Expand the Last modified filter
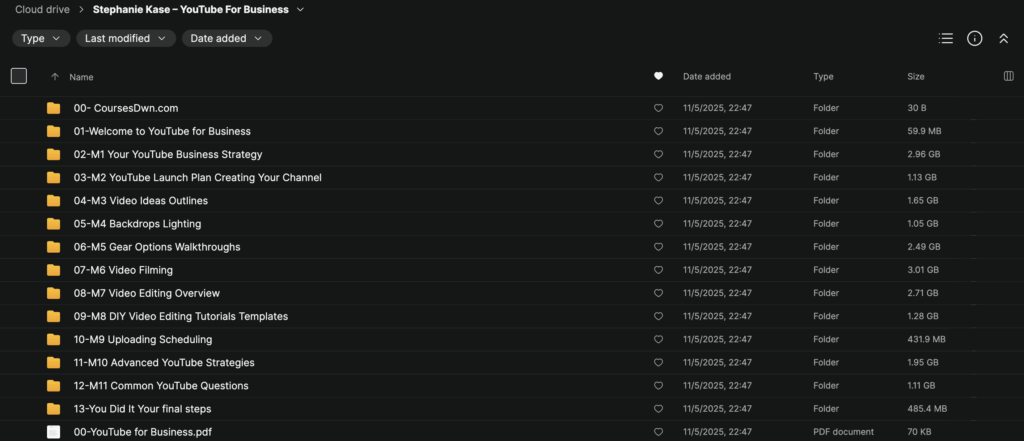 (x=126, y=38)
